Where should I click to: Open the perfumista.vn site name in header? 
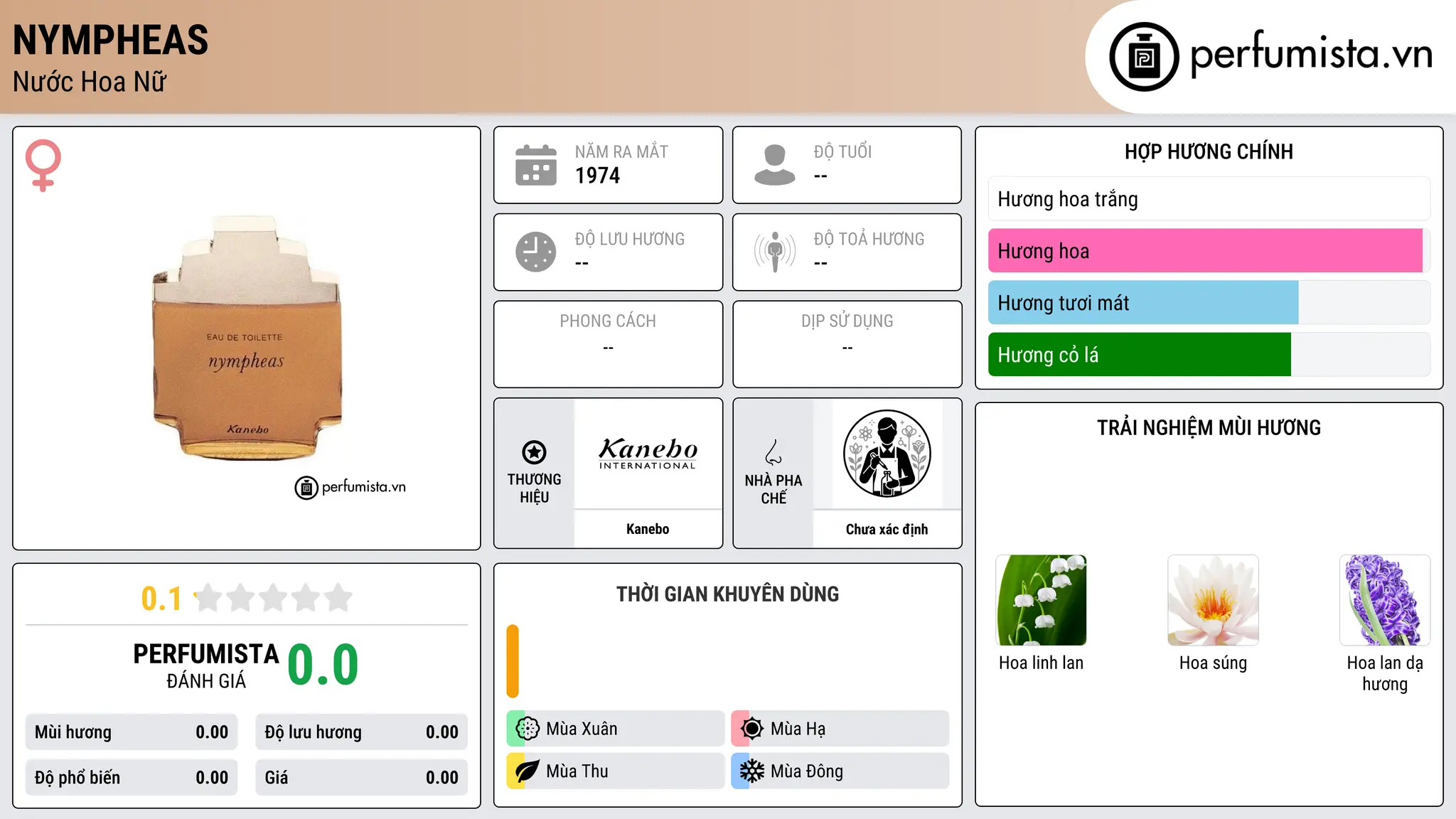coord(1311,54)
